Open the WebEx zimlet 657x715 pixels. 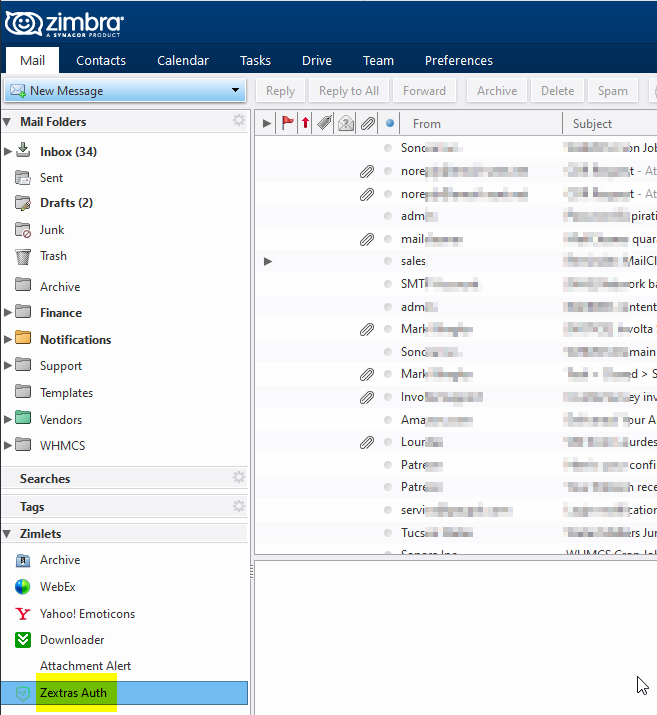(x=57, y=586)
